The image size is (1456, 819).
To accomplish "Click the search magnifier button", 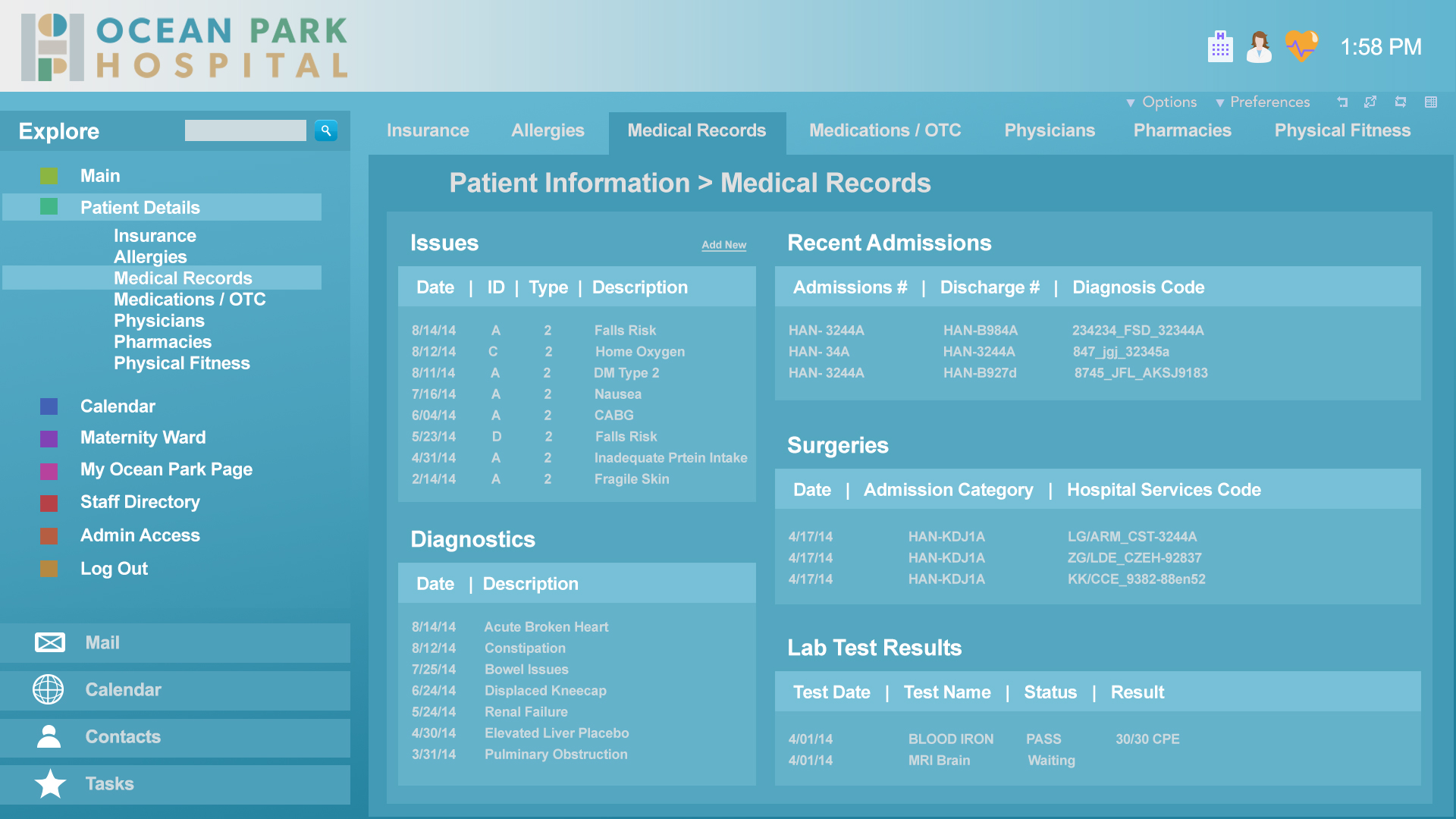I will [x=326, y=130].
